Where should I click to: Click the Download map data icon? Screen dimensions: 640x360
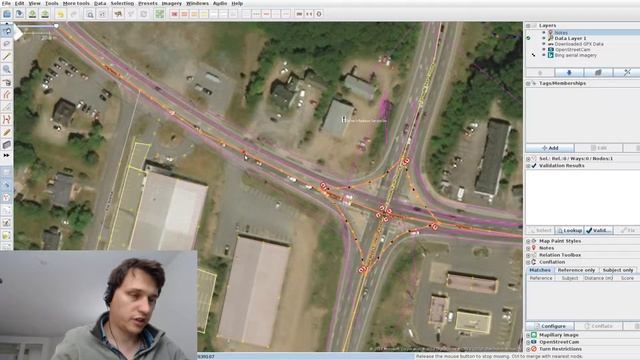click(x=32, y=14)
